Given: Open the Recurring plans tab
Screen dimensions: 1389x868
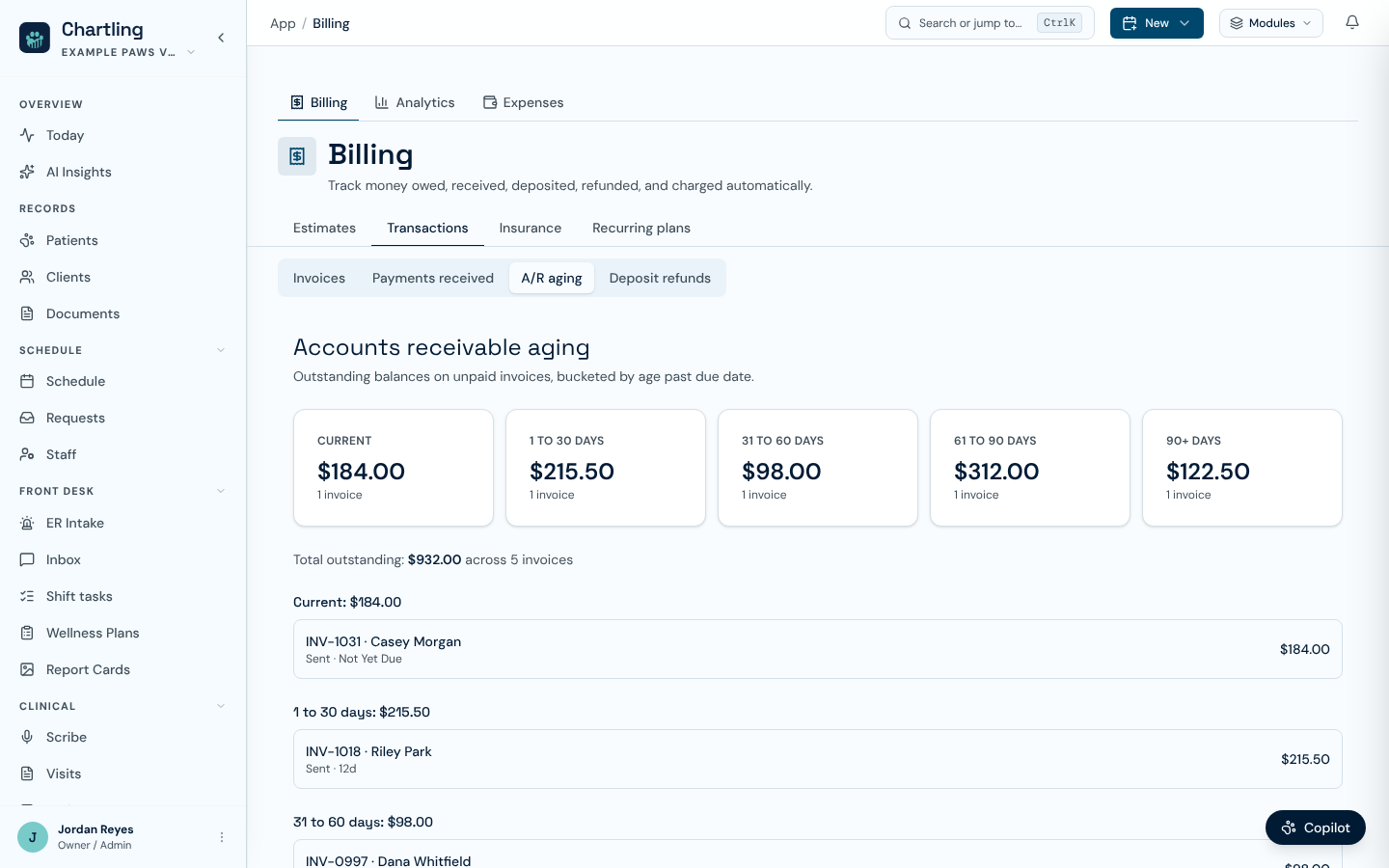Looking at the screenshot, I should pos(641,228).
